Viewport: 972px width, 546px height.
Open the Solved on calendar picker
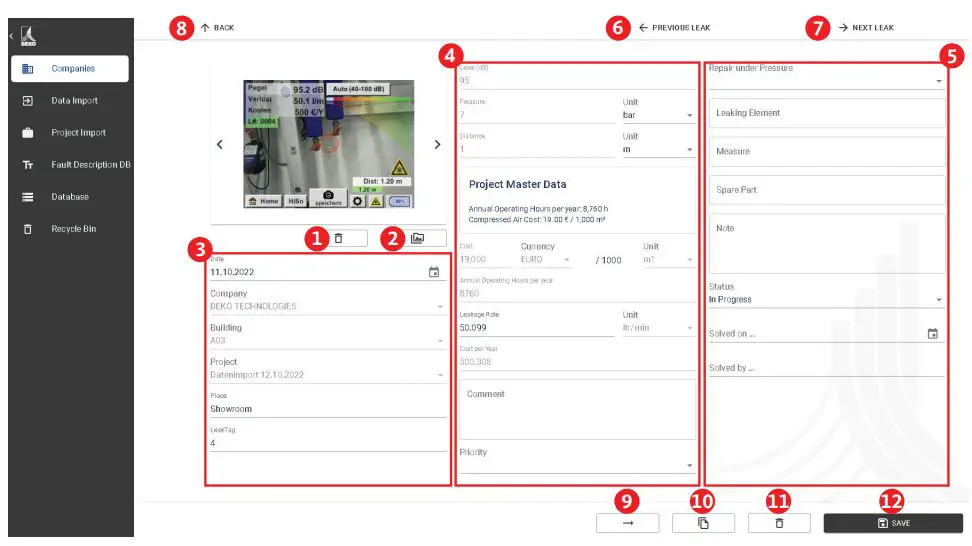(x=932, y=333)
